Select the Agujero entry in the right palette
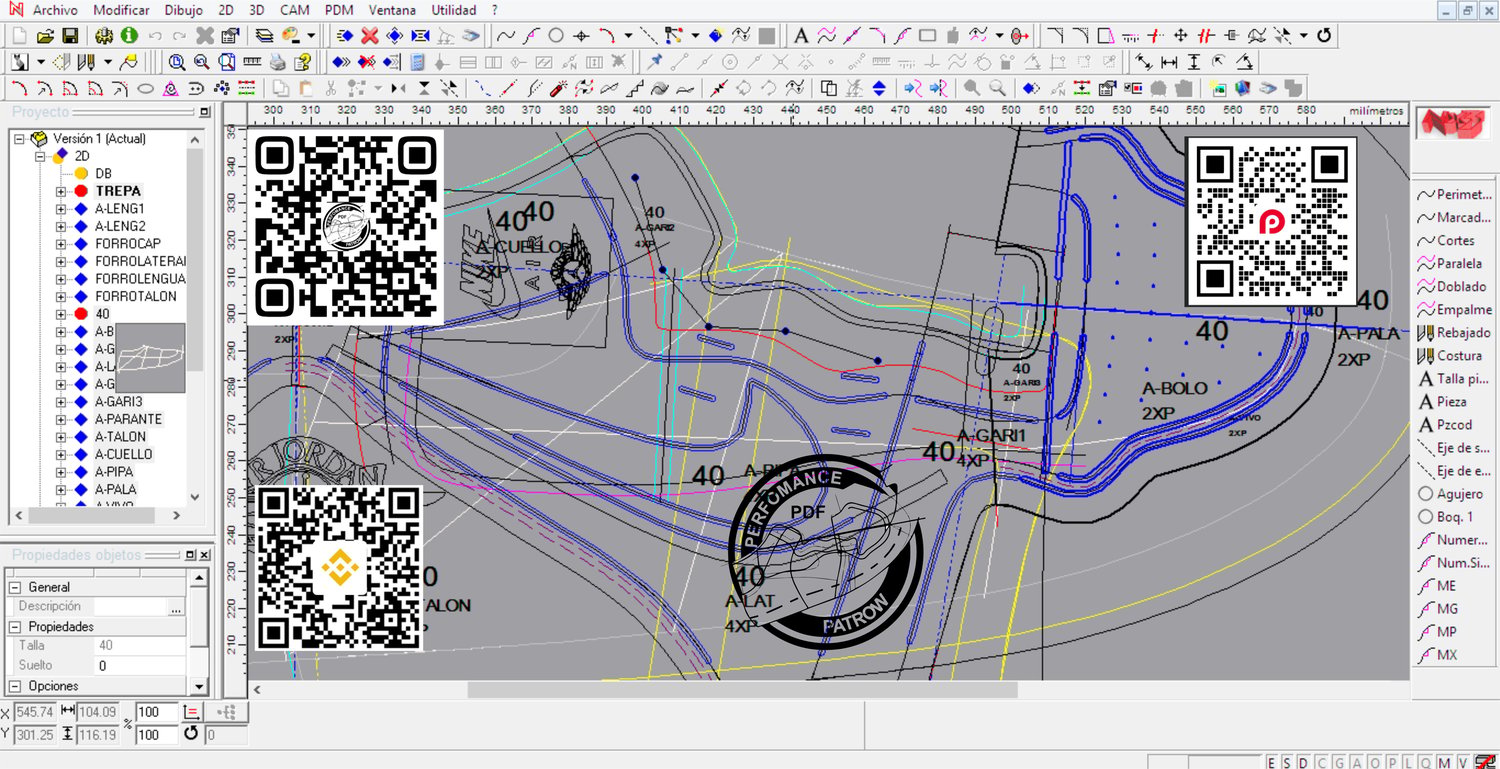 [1451, 494]
